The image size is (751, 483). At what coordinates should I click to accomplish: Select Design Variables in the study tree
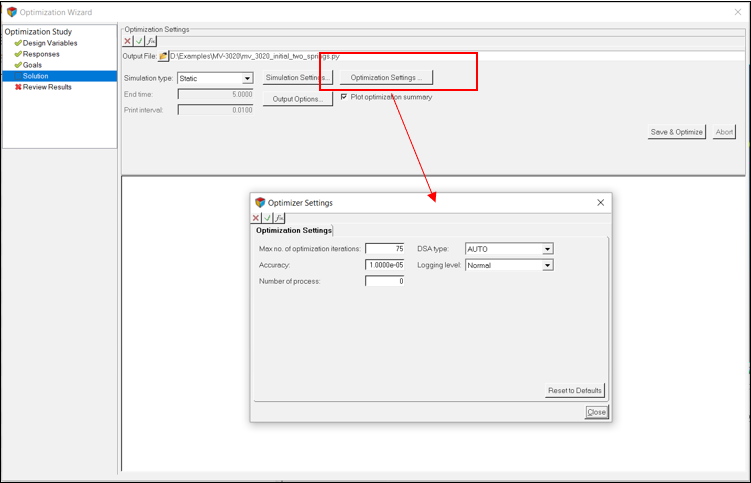50,43
